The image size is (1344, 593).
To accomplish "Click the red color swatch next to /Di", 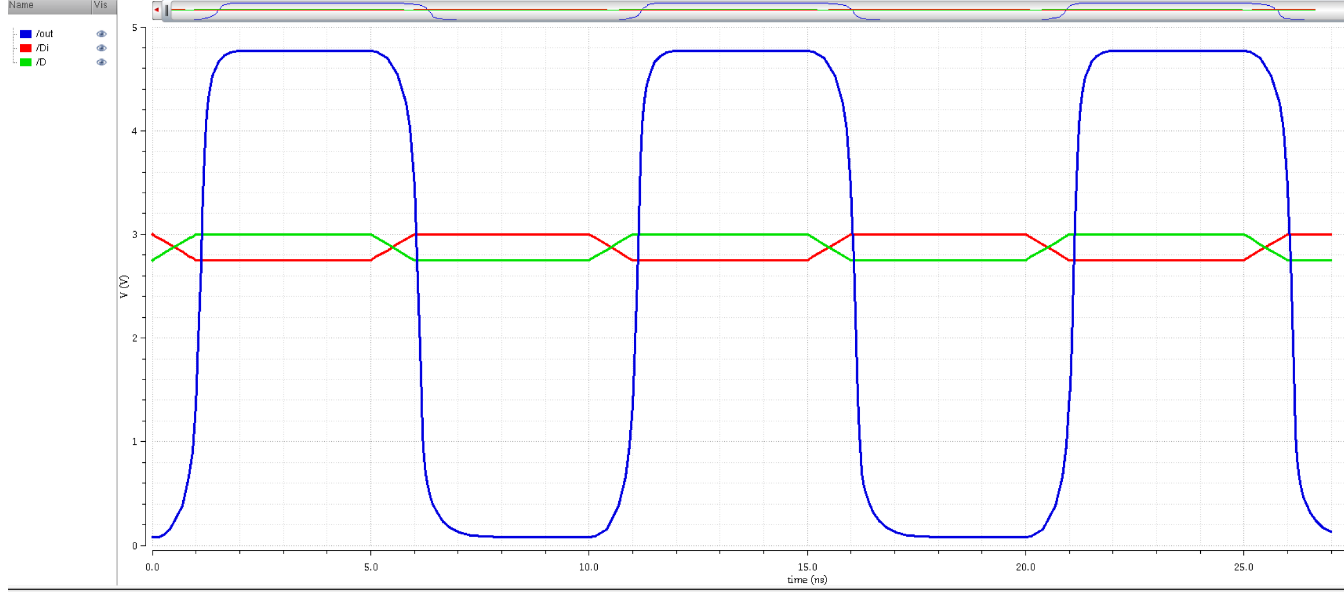I will tap(26, 48).
